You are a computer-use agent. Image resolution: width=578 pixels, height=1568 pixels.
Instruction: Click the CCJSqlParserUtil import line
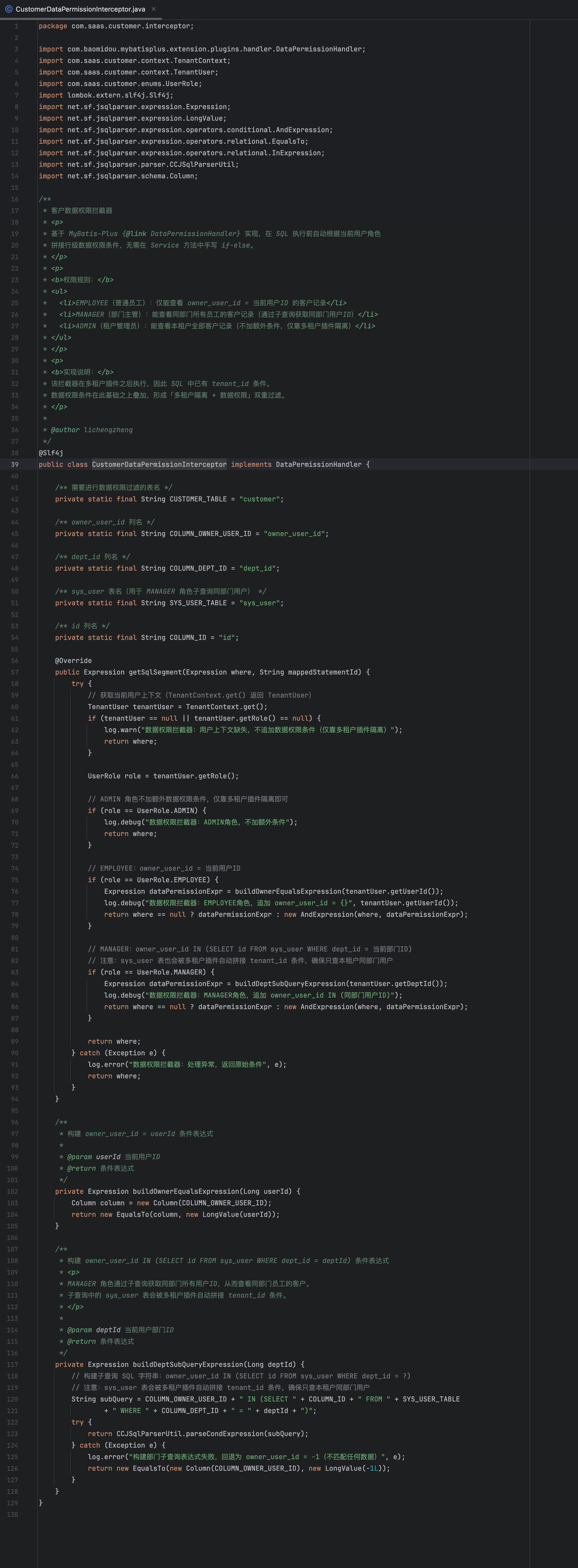(139, 165)
